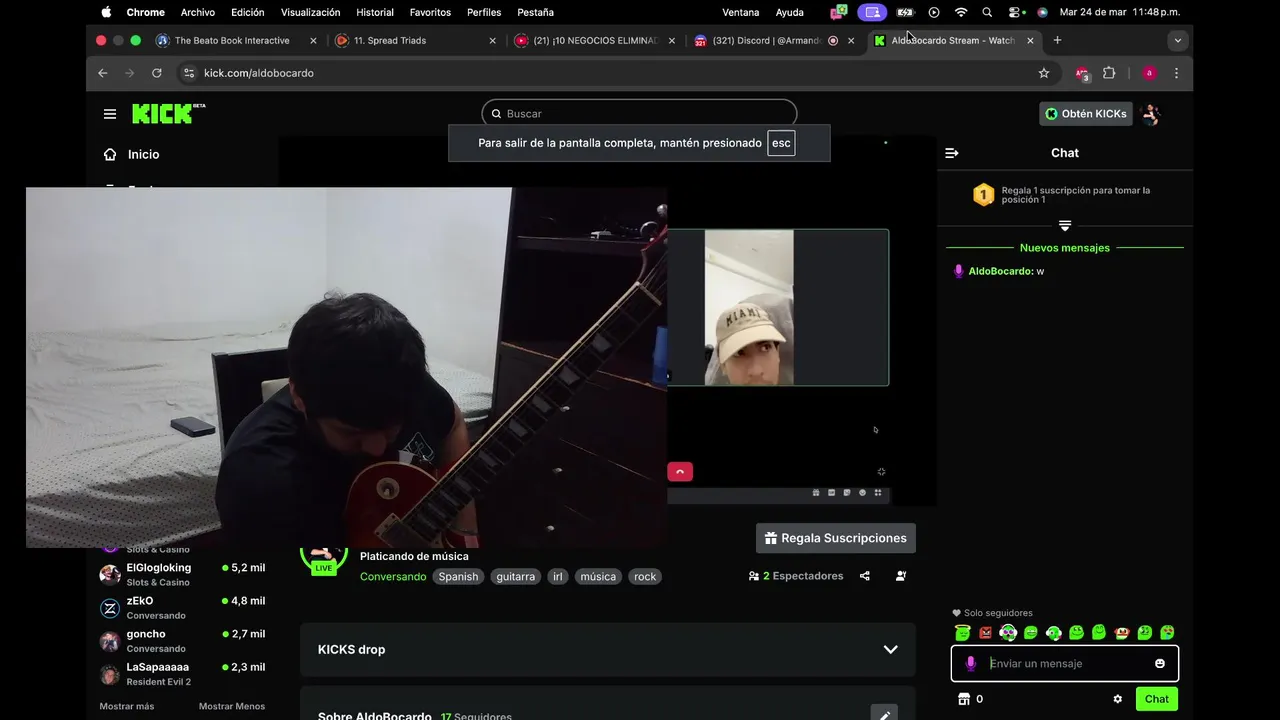
Task: Switch to 10 NEGOCIOS YouTube tab
Action: (x=594, y=40)
